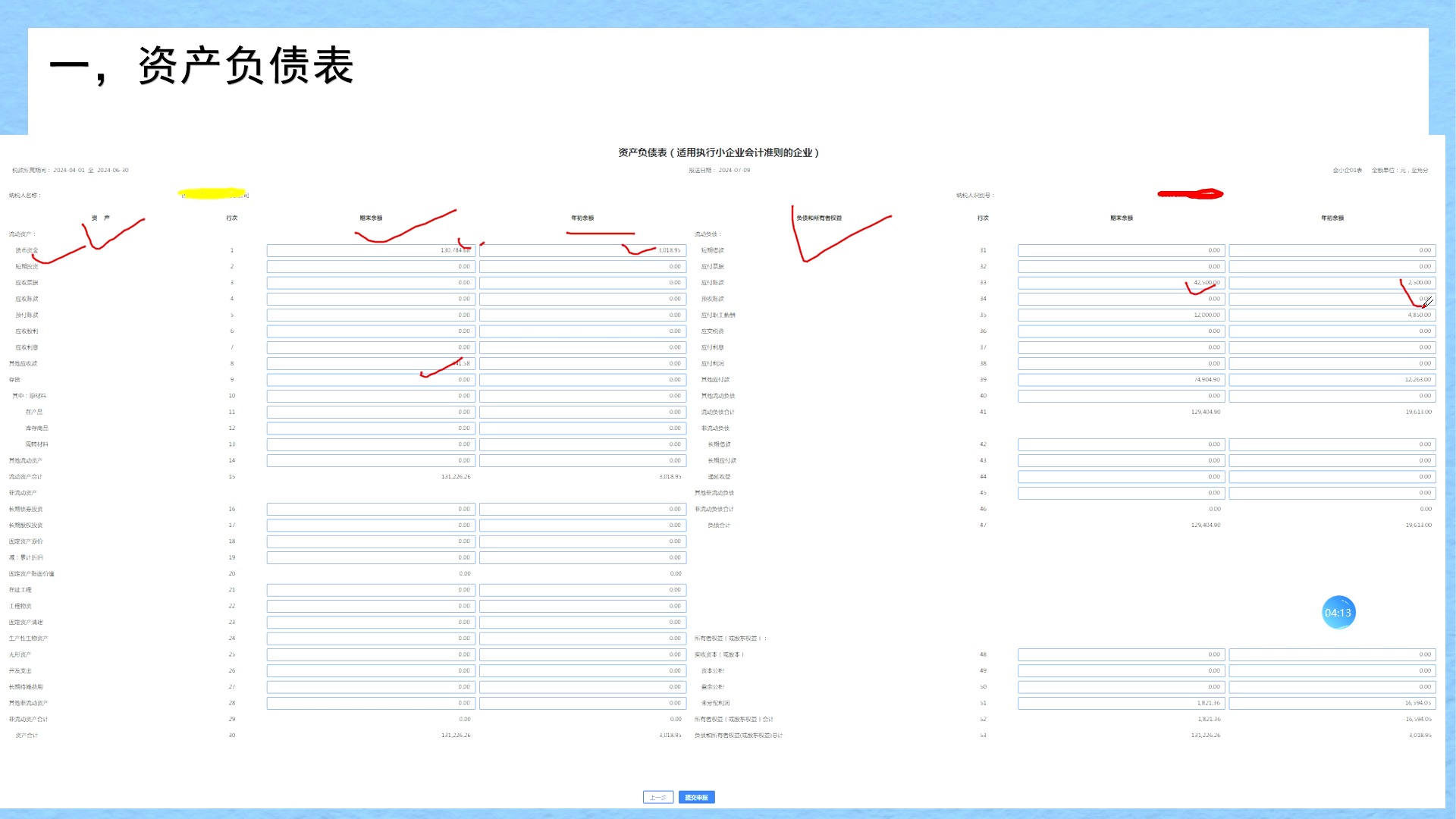
Task: Click the 负债和所有者权益 column header
Action: [819, 218]
